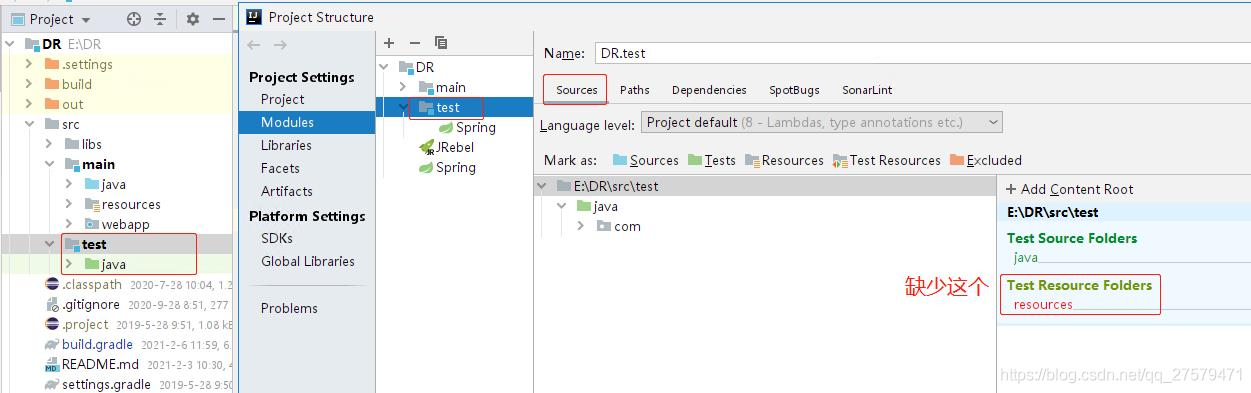Screen dimensions: 1251x393
Task: Expand the .settings folder
Action: click(x=29, y=64)
